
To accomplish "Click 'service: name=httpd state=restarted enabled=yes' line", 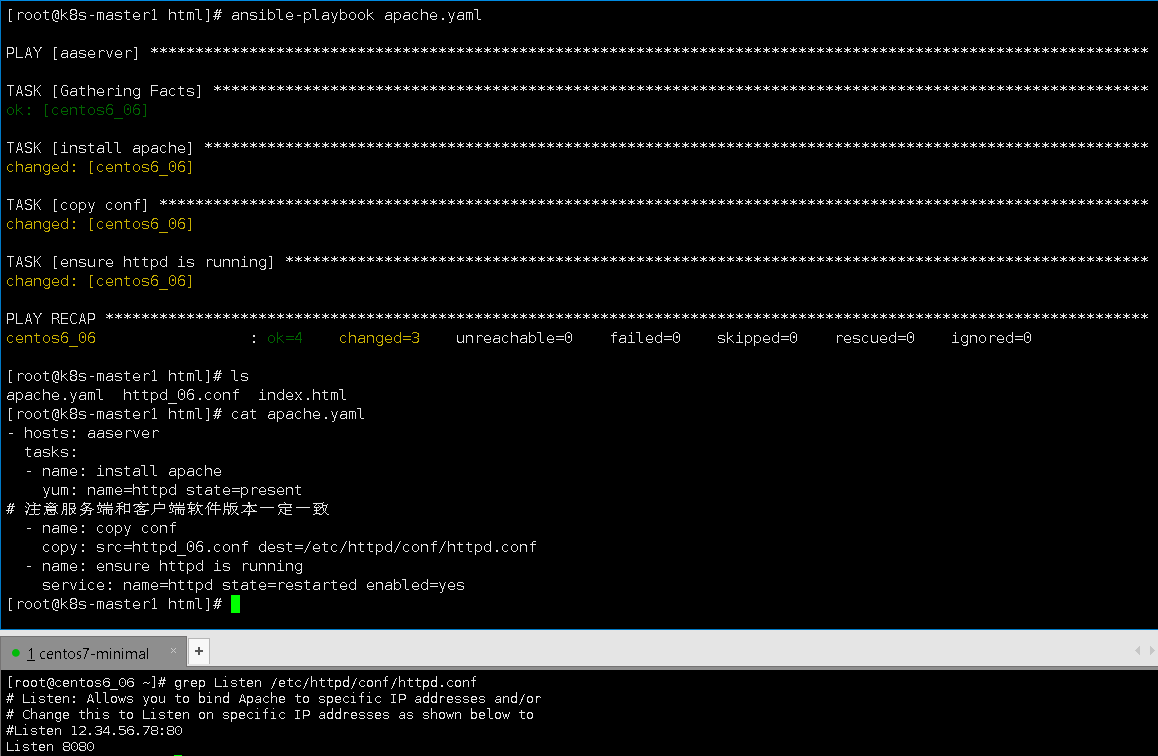I will (253, 585).
